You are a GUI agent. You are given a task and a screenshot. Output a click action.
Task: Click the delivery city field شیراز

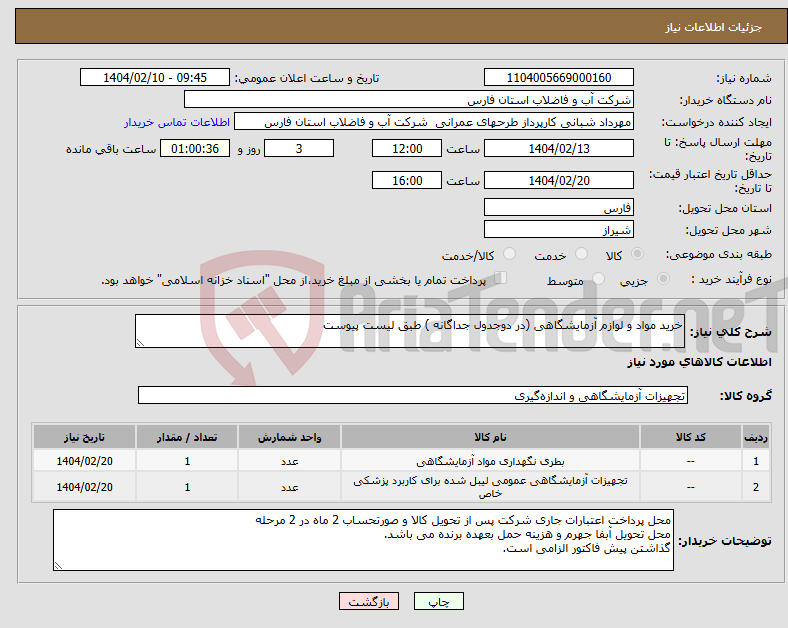pos(558,229)
